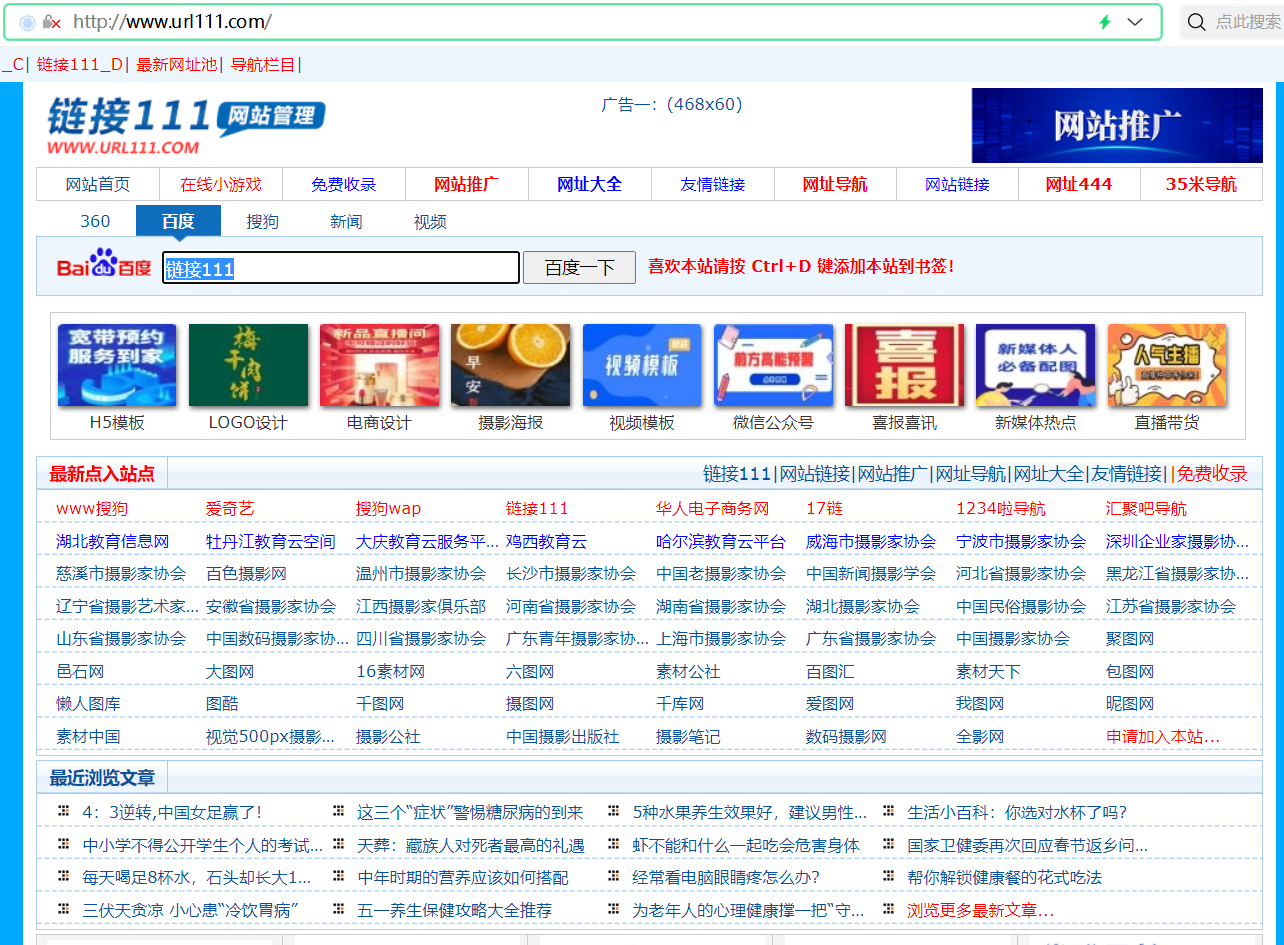
Task: Open the 直播带货 thumbnail
Action: click(1167, 365)
